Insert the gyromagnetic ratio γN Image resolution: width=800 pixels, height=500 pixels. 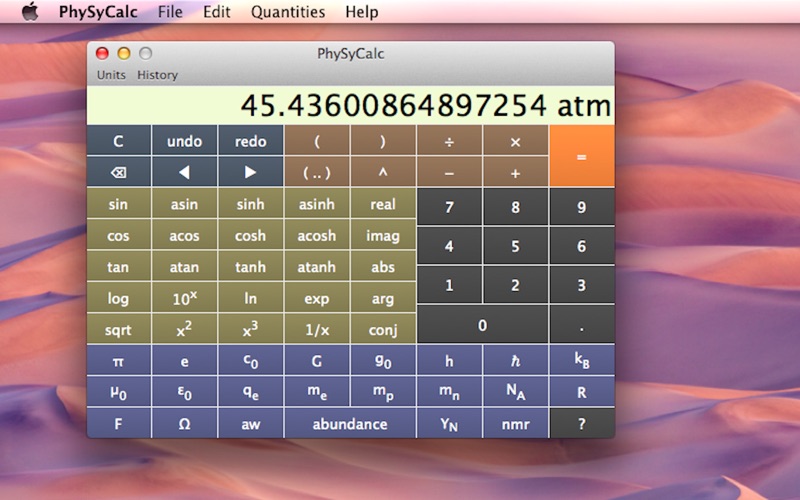449,423
